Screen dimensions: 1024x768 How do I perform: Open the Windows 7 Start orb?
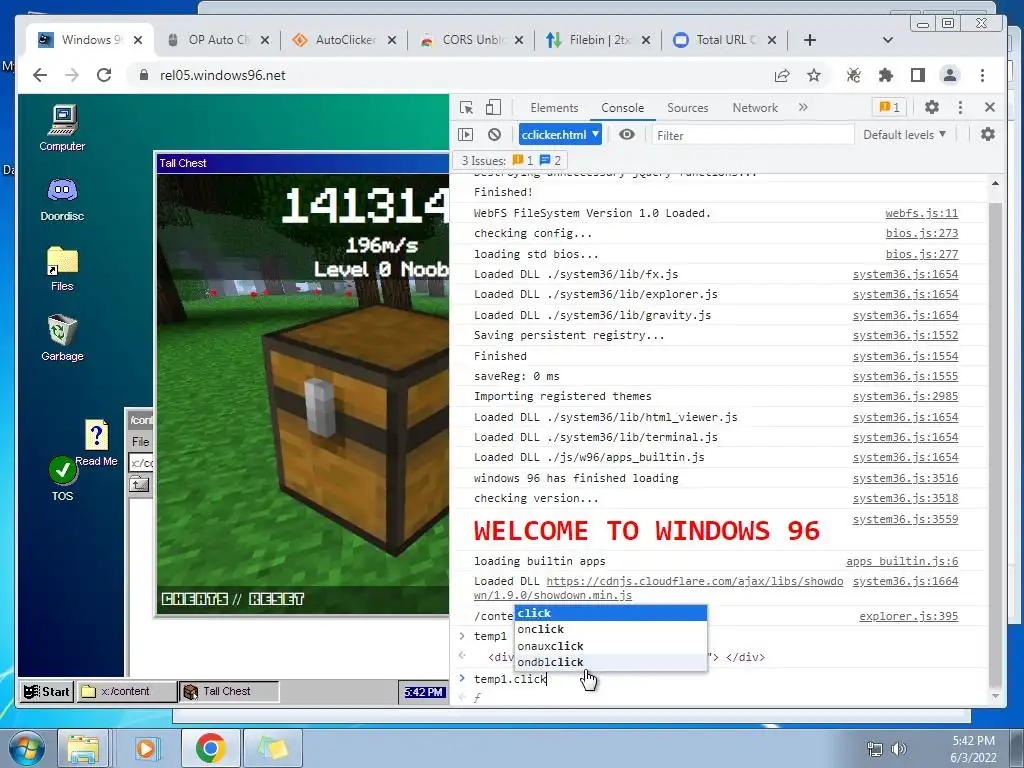(26, 748)
